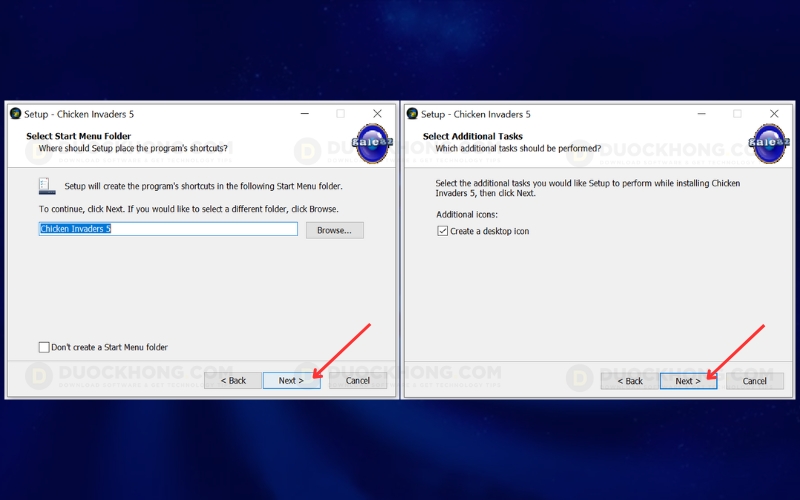Click setup title icon in Start Menu Folder window
800x500 pixels.
coord(15,113)
